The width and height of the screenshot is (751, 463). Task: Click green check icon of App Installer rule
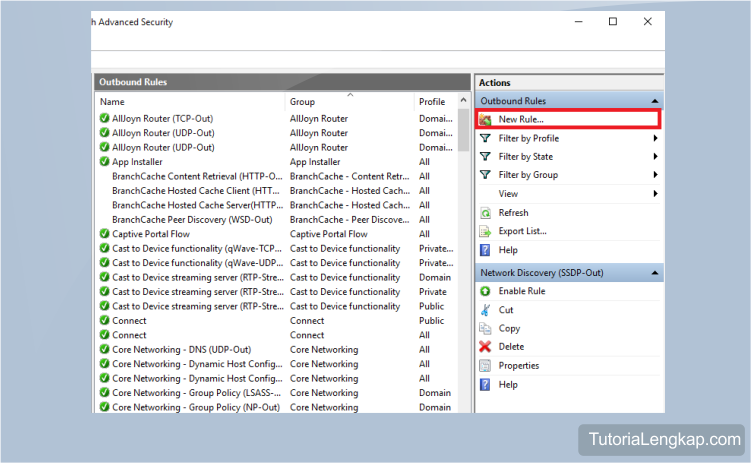(x=104, y=161)
